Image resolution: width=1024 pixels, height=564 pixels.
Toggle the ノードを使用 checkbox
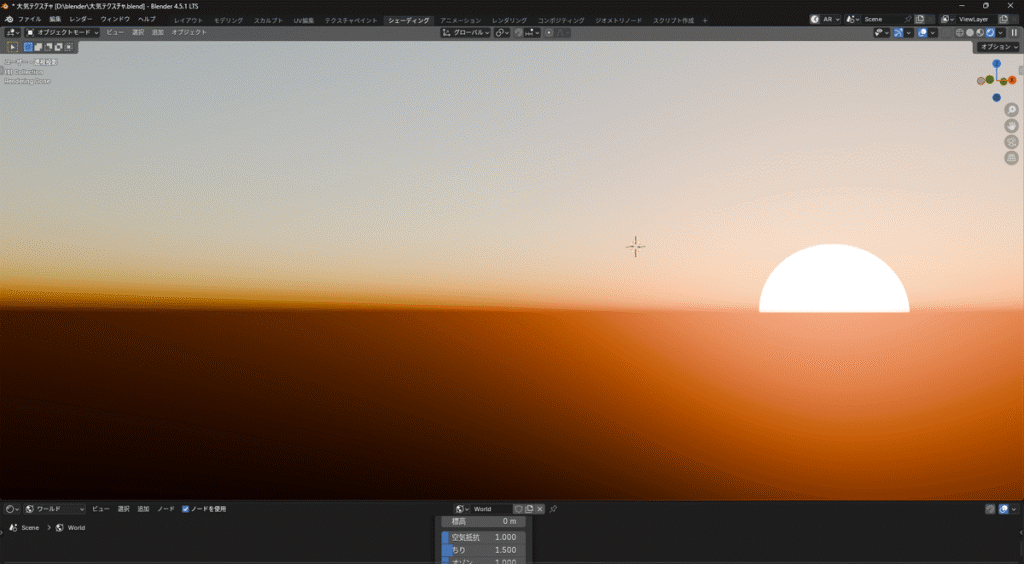click(185, 509)
